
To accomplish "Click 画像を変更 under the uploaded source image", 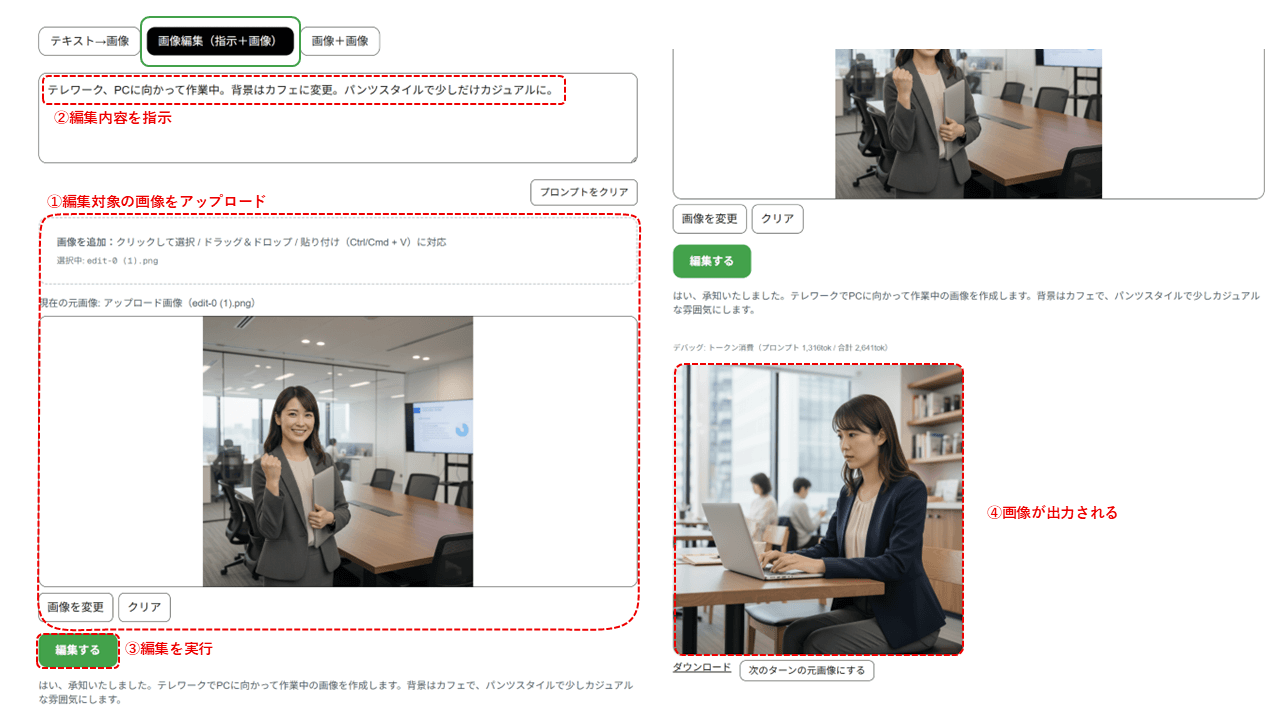I will (75, 607).
